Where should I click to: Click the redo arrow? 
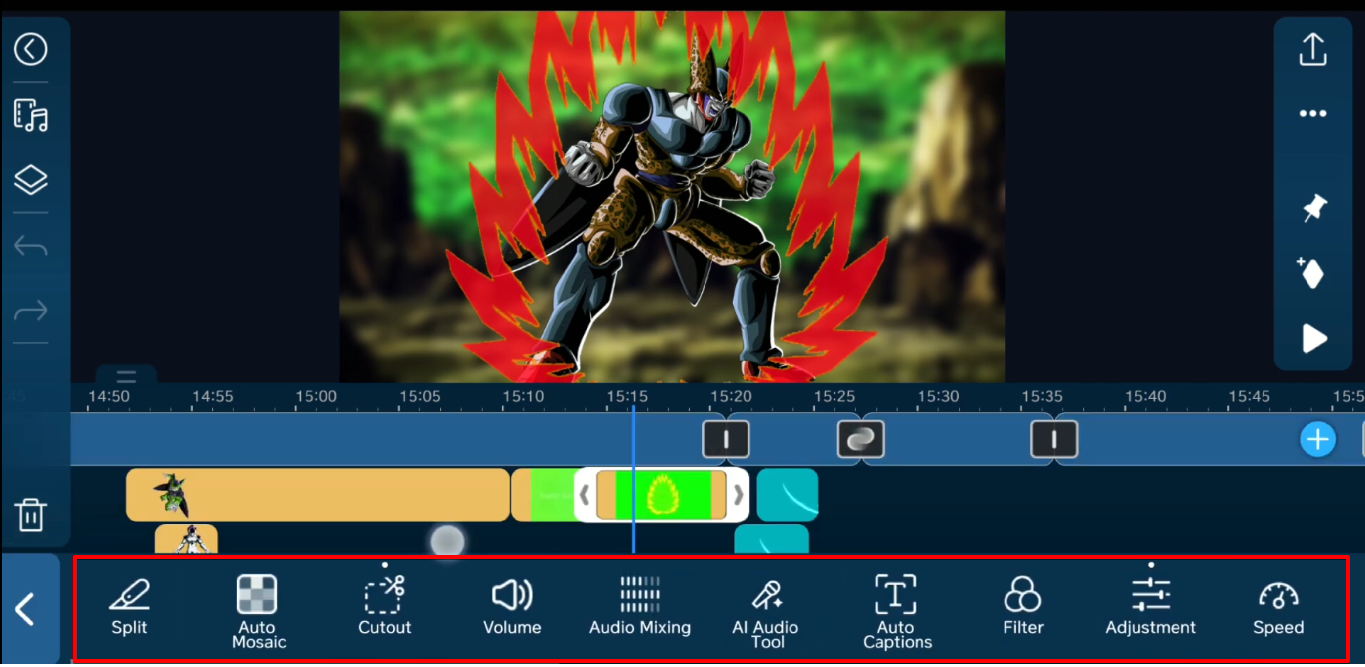31,311
